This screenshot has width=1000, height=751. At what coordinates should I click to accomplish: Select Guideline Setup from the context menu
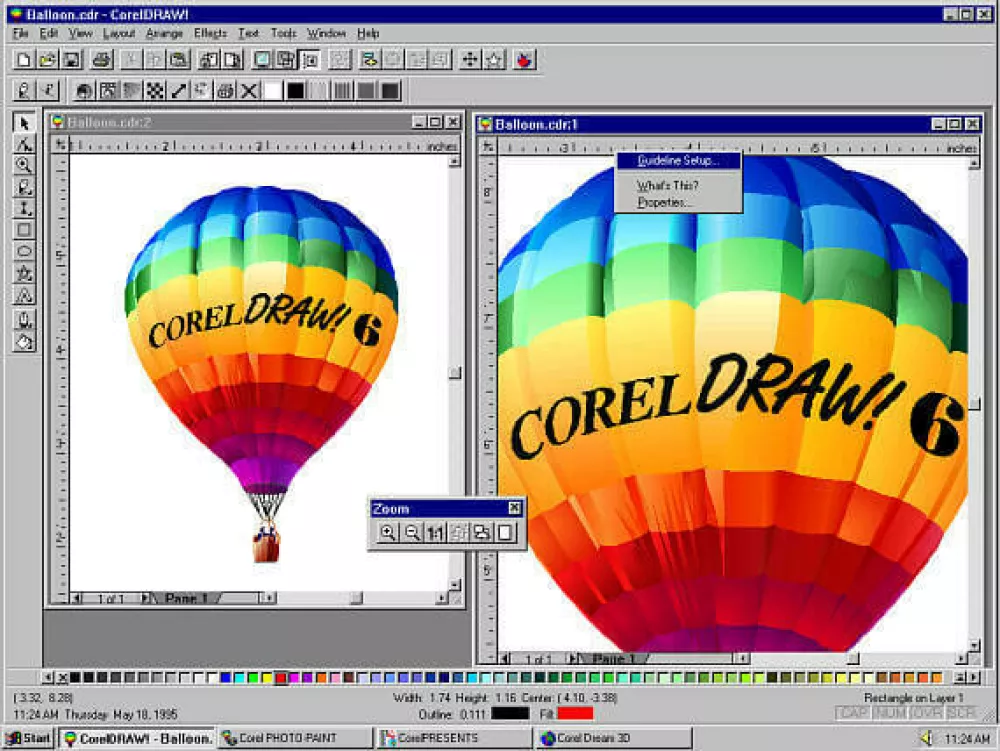(x=677, y=158)
